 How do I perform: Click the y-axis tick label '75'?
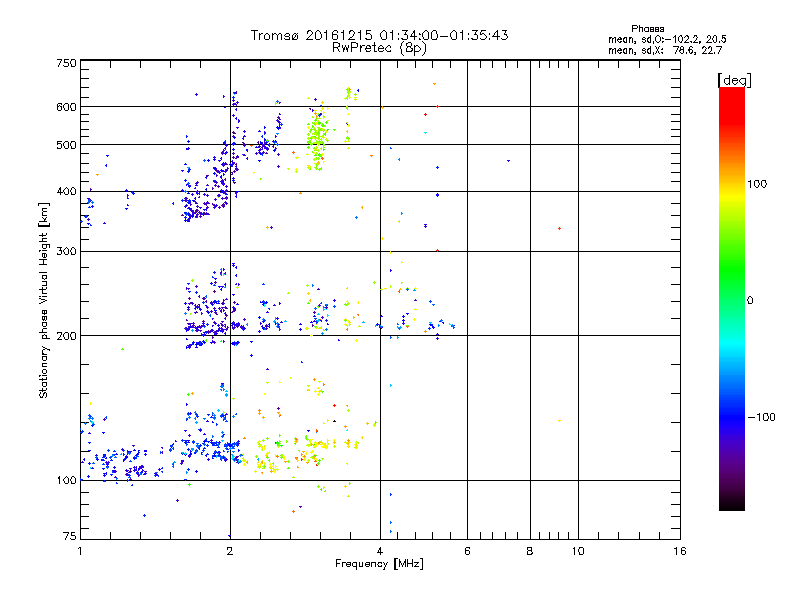click(x=70, y=536)
